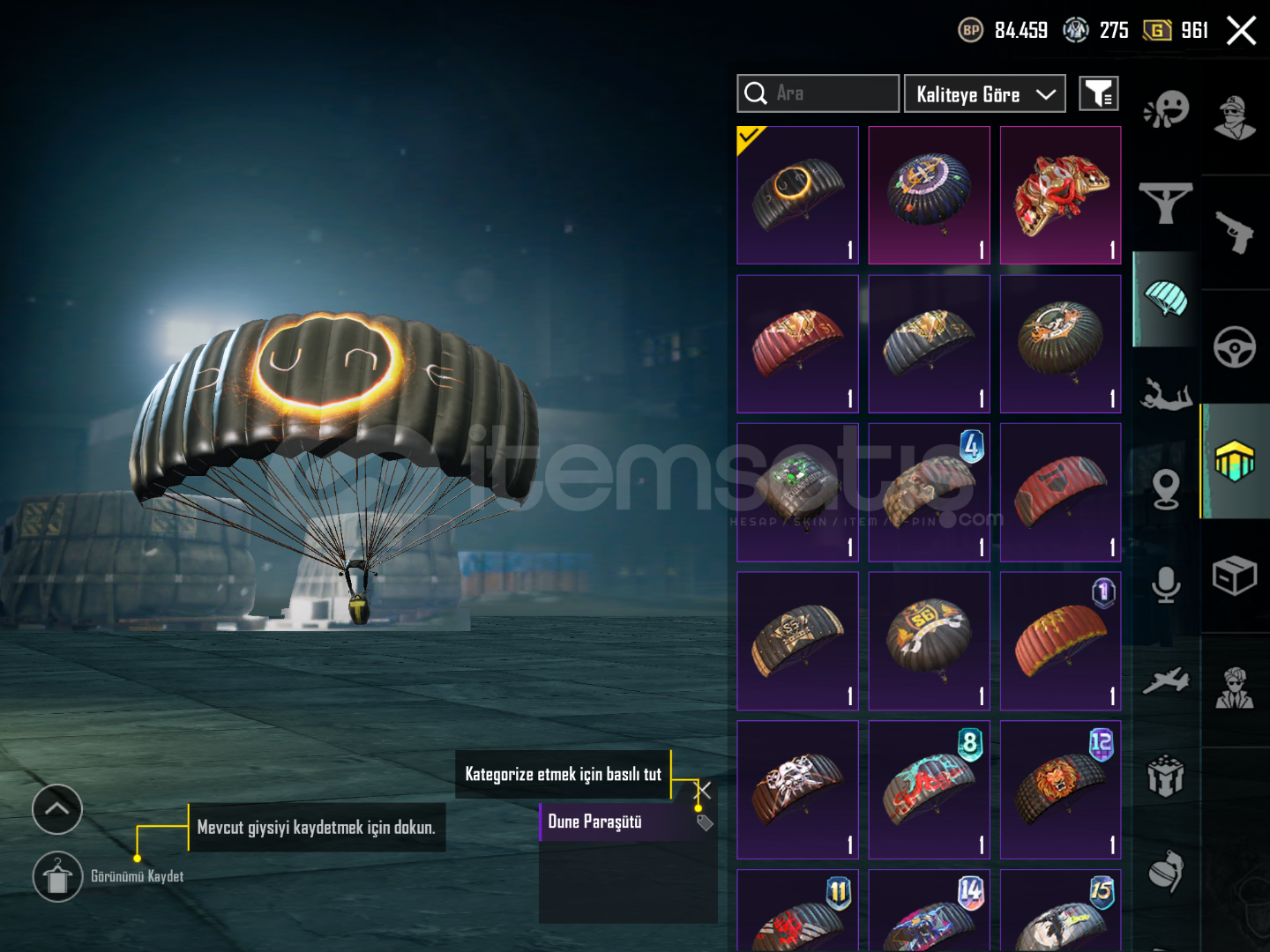Select the pistol weapon skins icon
The height and width of the screenshot is (952, 1270).
1235,232
